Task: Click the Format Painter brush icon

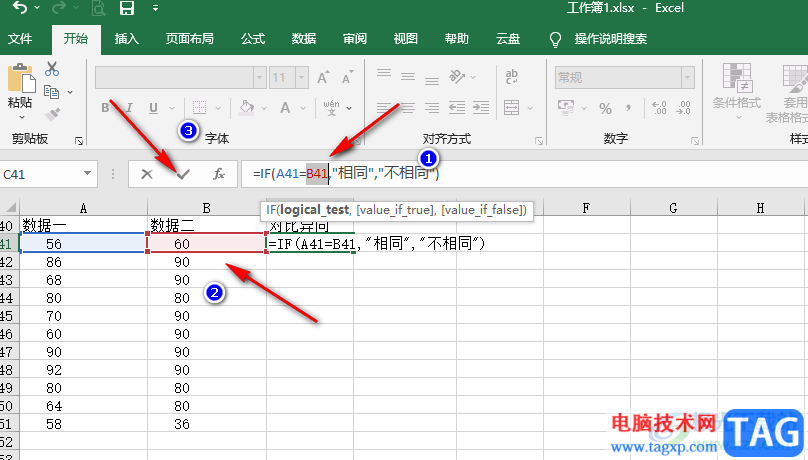Action: coord(52,114)
